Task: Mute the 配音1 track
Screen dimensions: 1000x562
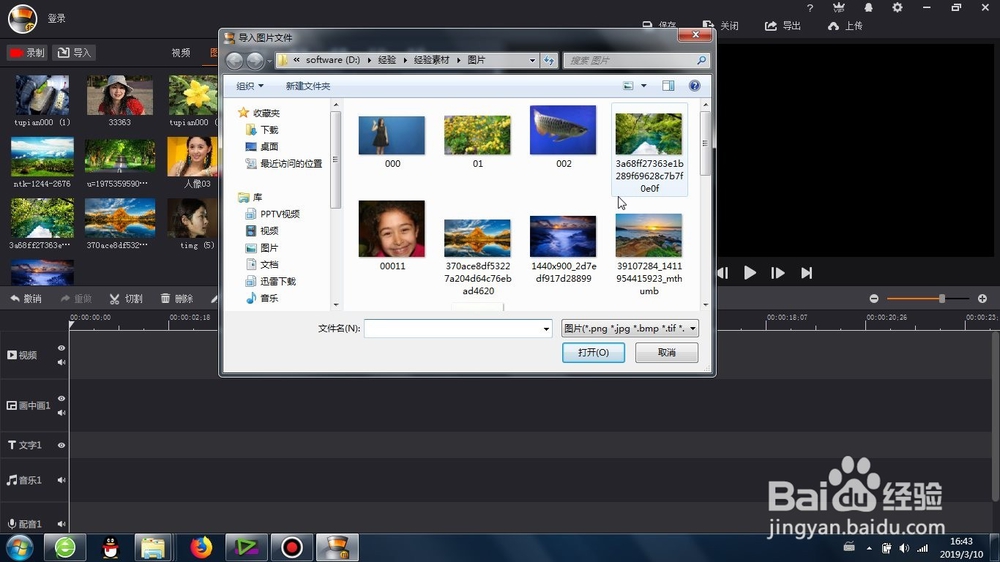Action: 61,524
